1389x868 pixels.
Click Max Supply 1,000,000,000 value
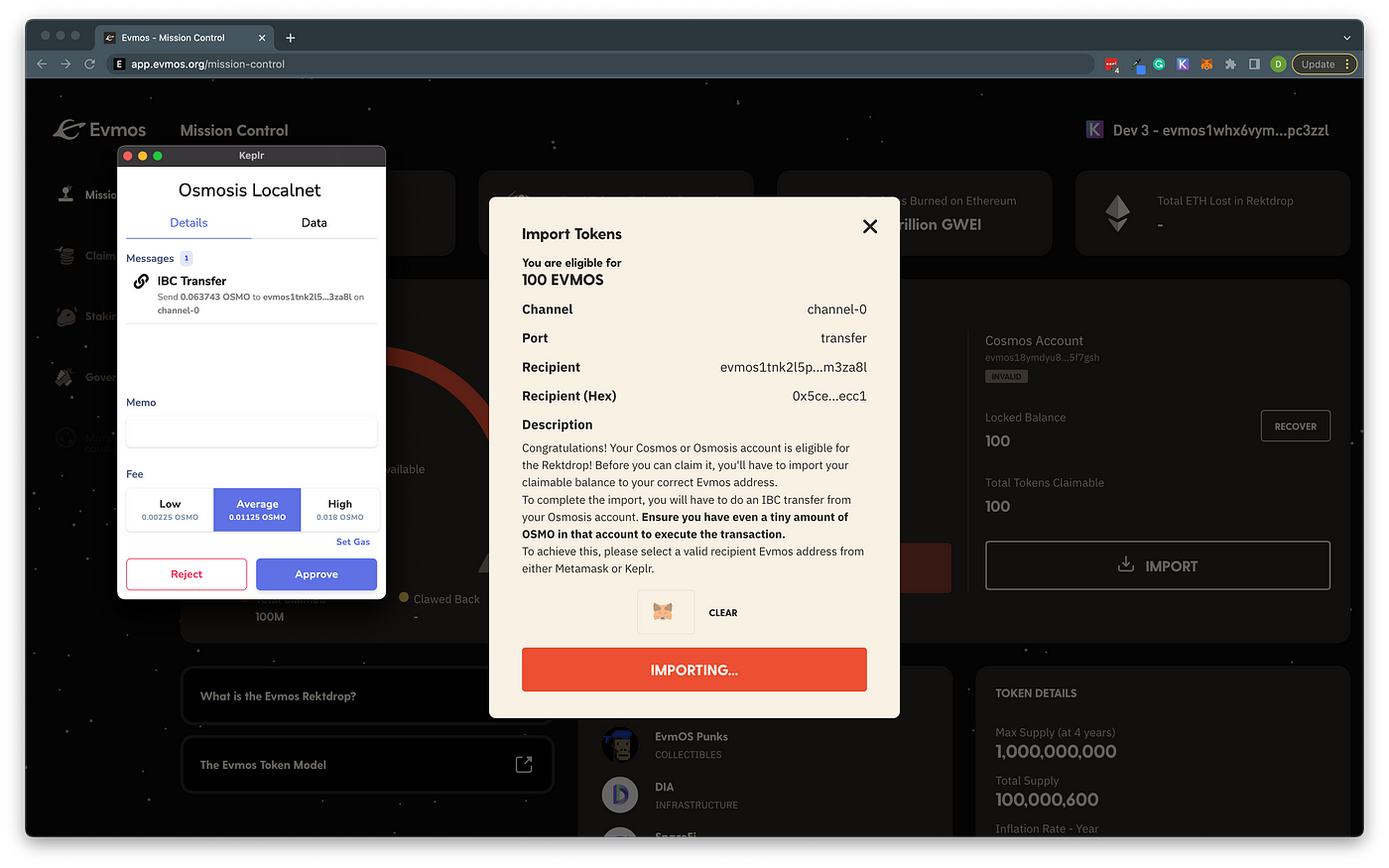tap(1056, 752)
